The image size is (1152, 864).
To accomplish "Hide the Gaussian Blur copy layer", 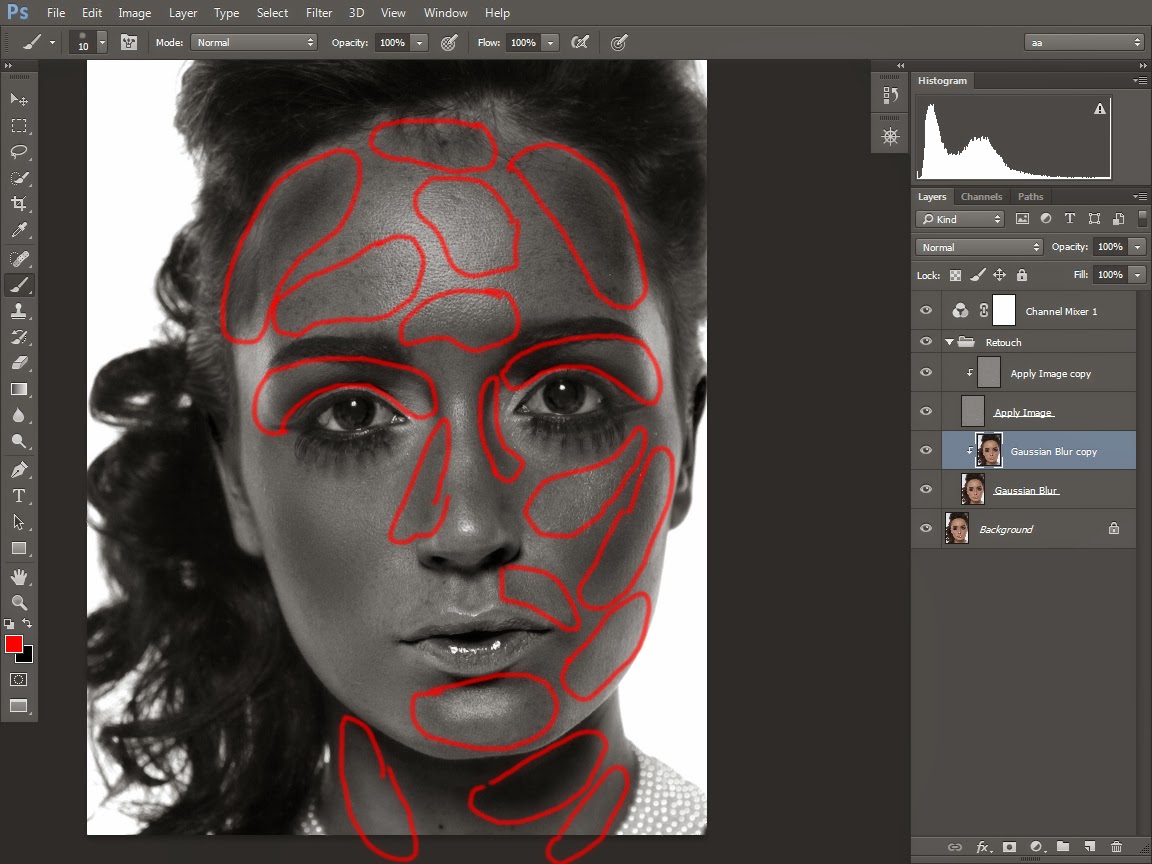I will coord(926,451).
